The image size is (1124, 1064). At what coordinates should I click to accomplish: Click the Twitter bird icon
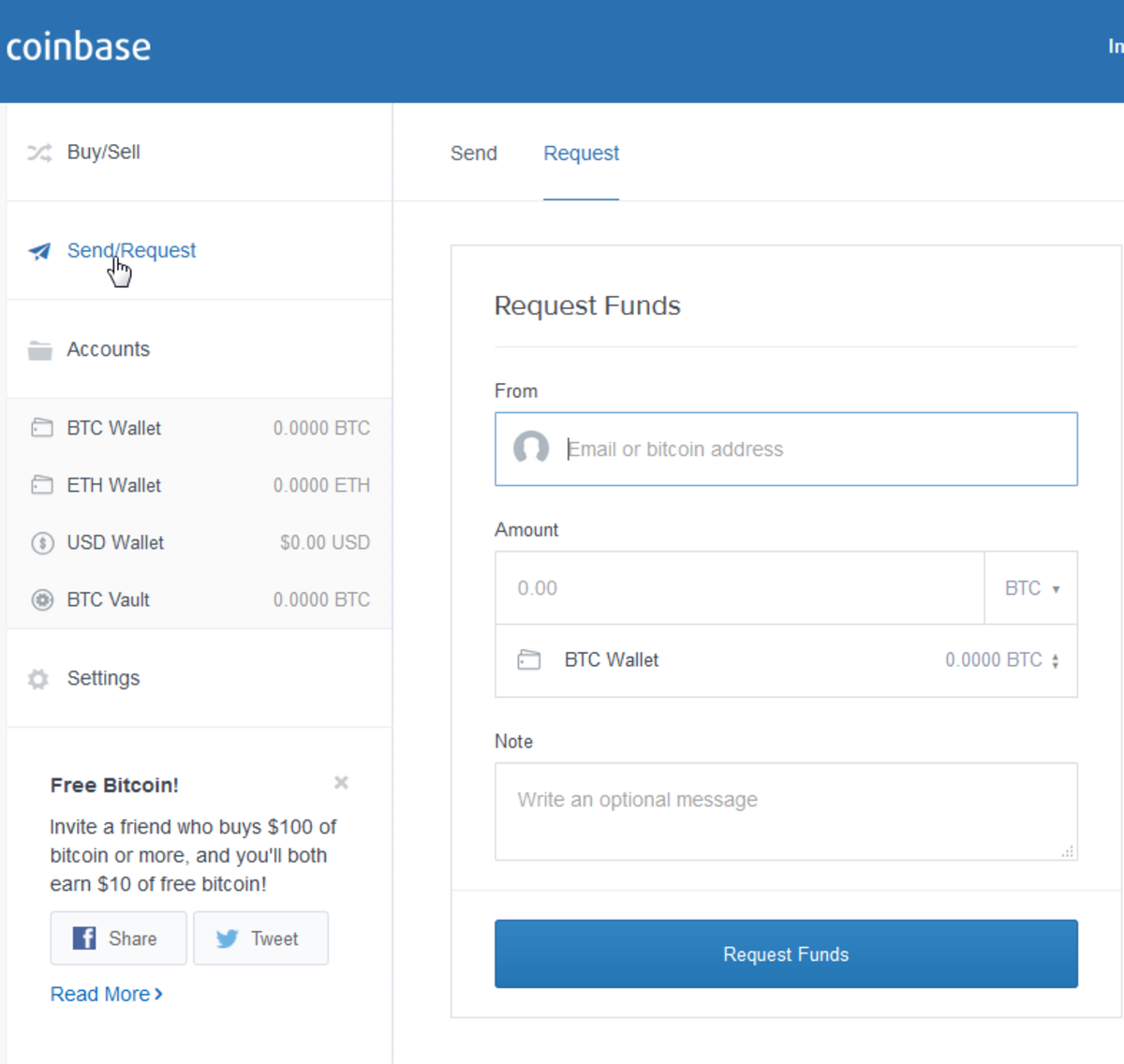click(x=227, y=938)
